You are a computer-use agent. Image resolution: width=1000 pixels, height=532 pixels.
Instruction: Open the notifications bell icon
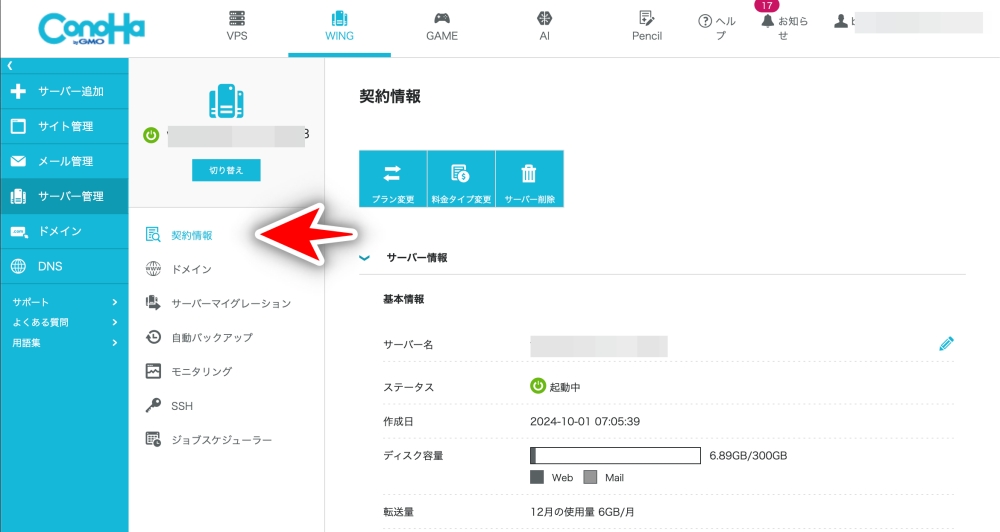tap(767, 21)
